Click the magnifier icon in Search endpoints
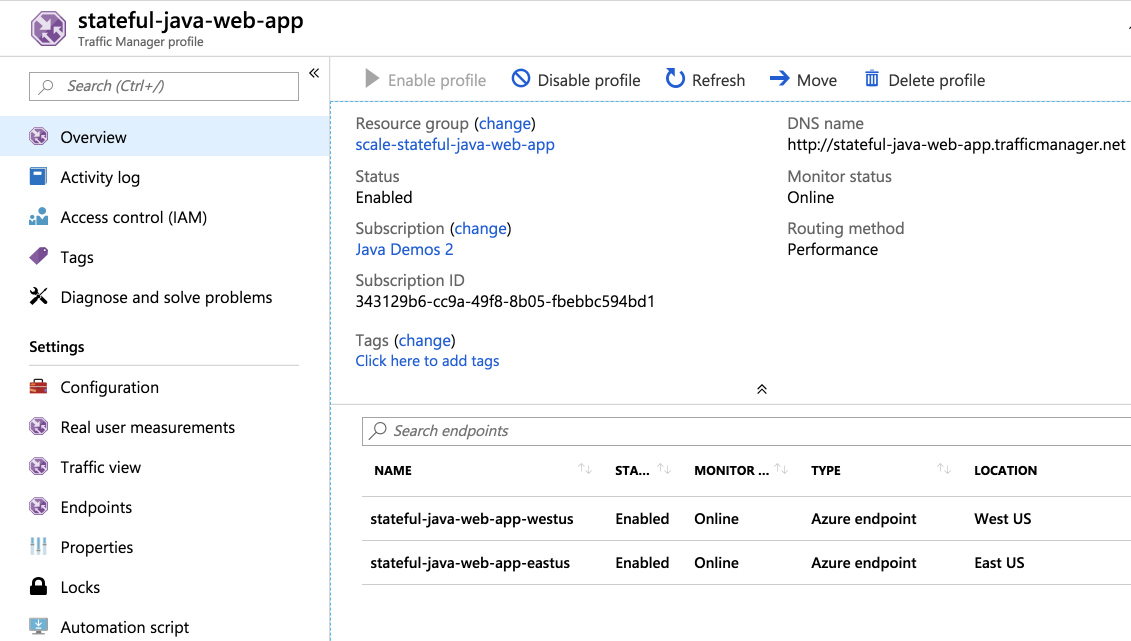The width and height of the screenshot is (1131, 641). click(x=378, y=430)
